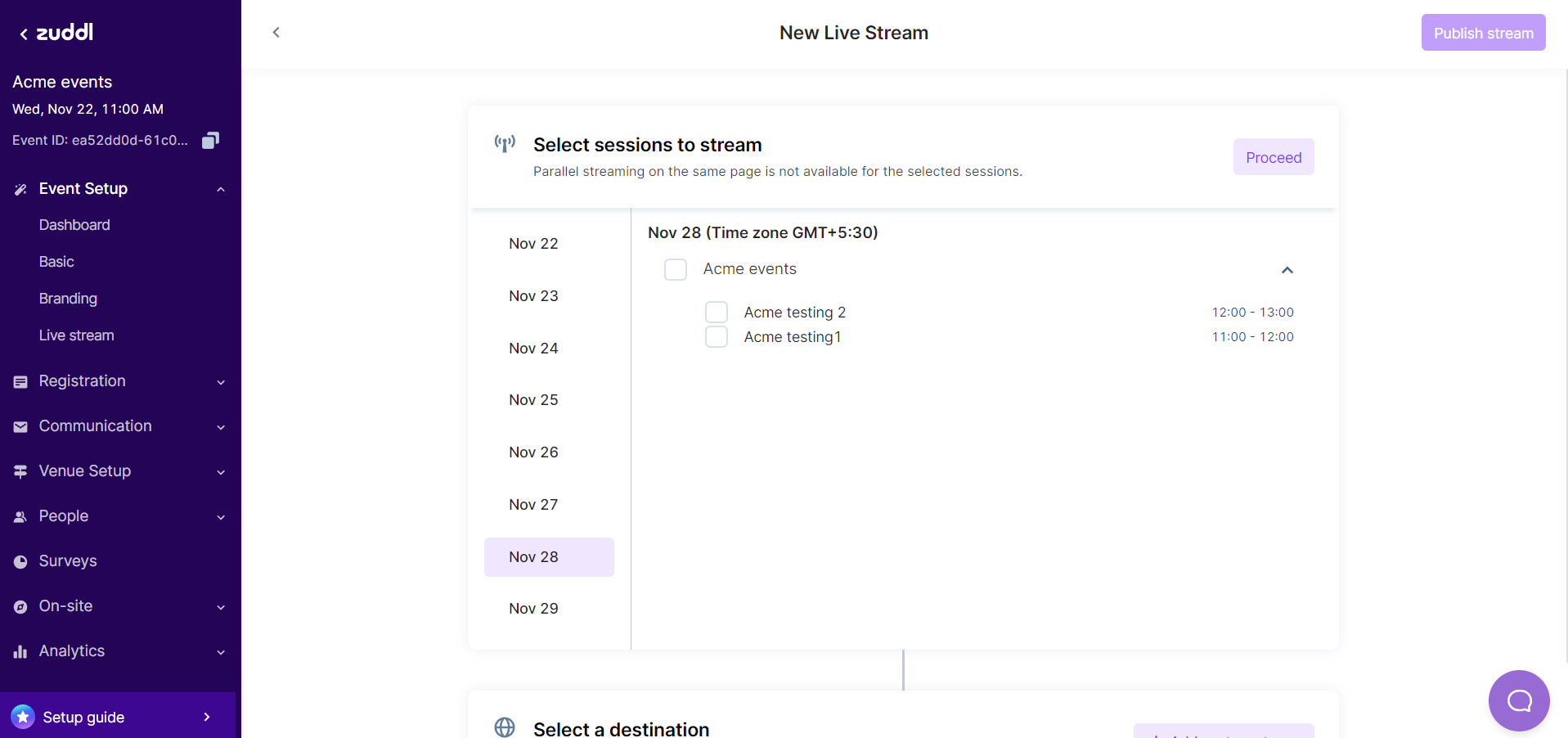This screenshot has width=1568, height=738.
Task: Copy the Event ID to clipboard
Action: [x=210, y=141]
